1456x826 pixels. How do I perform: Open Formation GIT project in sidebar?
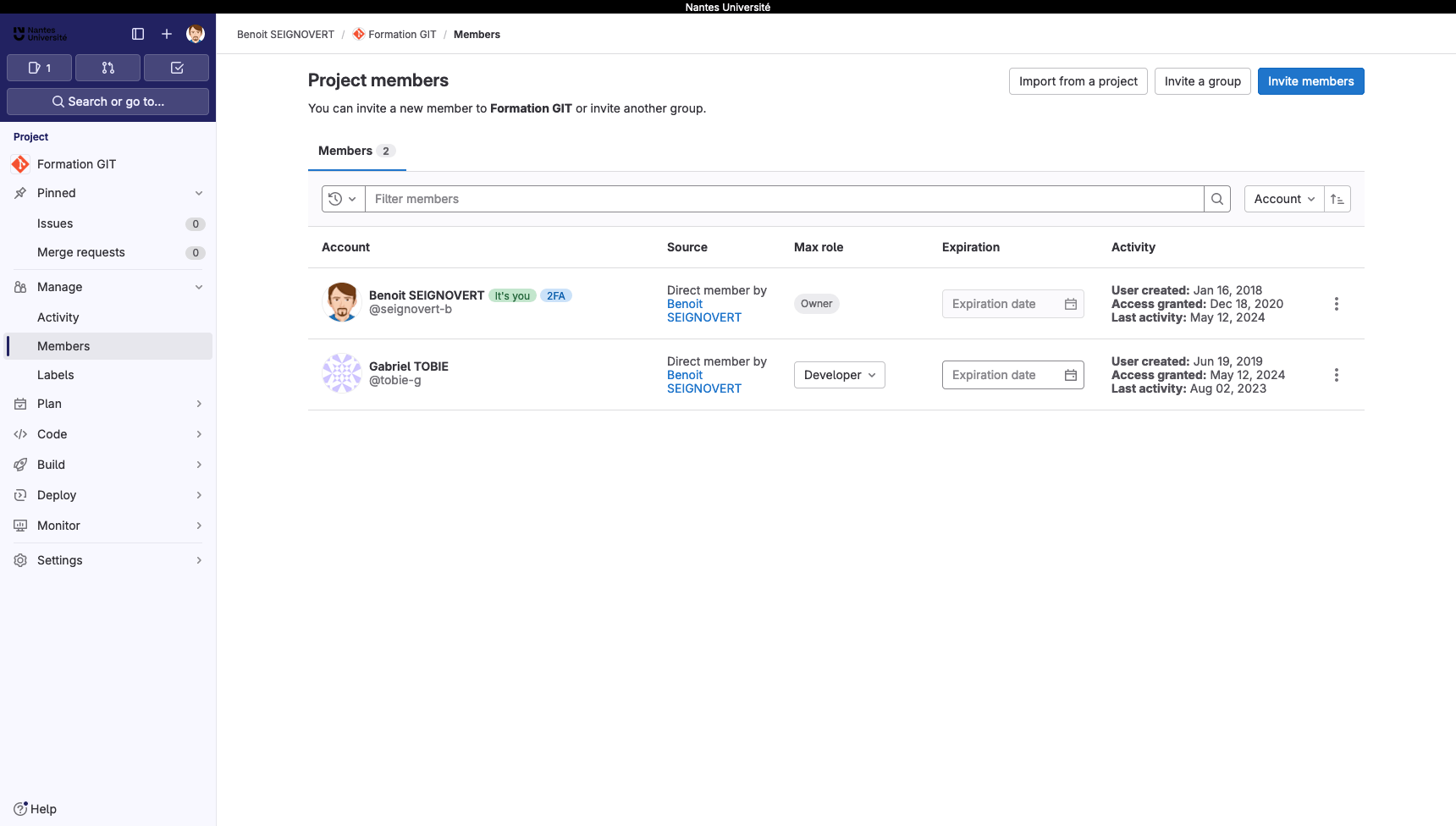108,164
